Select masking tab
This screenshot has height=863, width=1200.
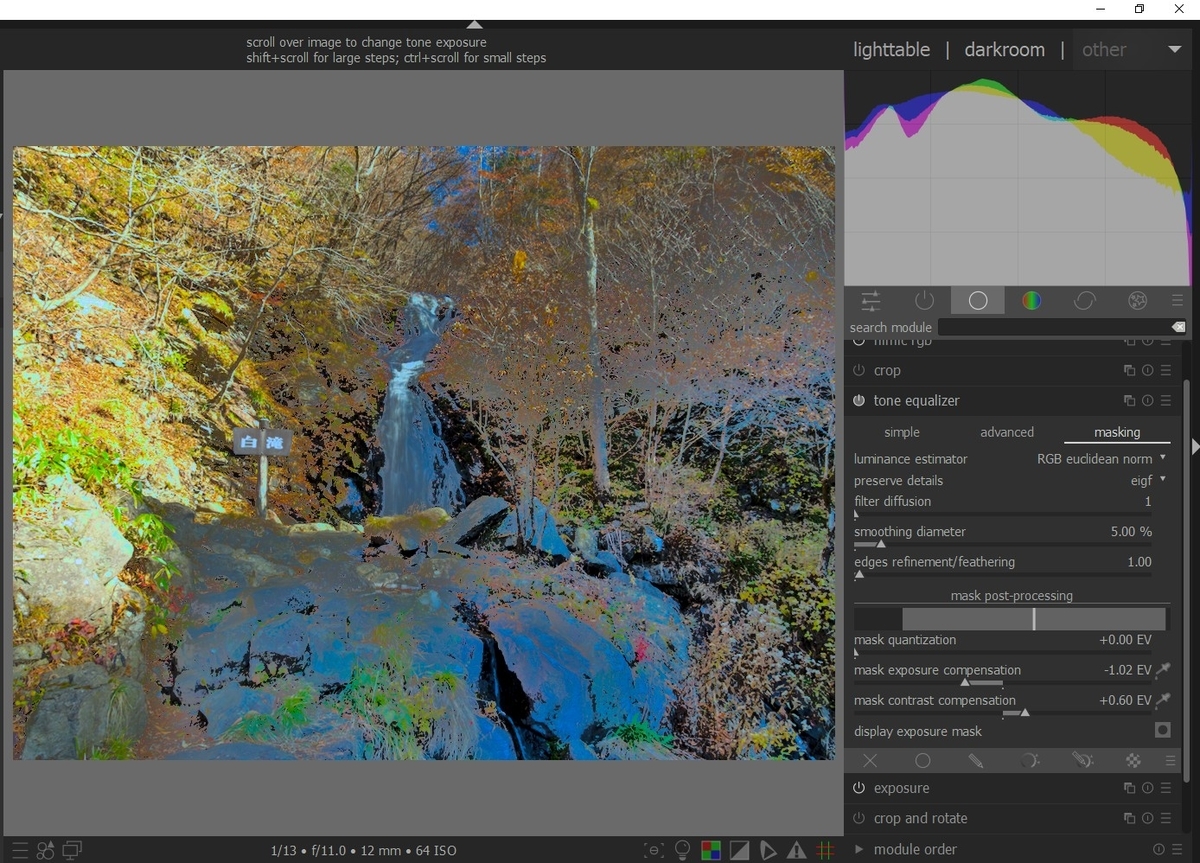(x=1117, y=432)
